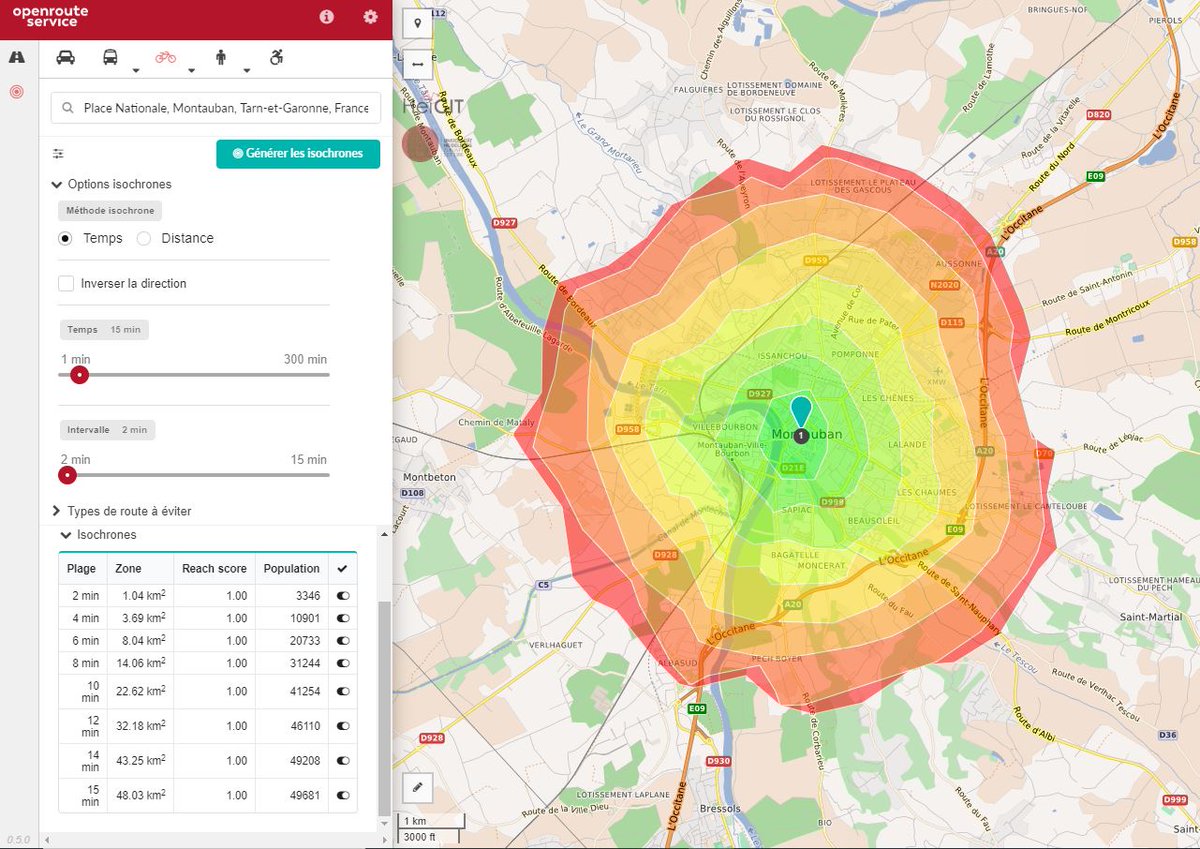Switch to directions road icon in sidebar

tap(16, 57)
